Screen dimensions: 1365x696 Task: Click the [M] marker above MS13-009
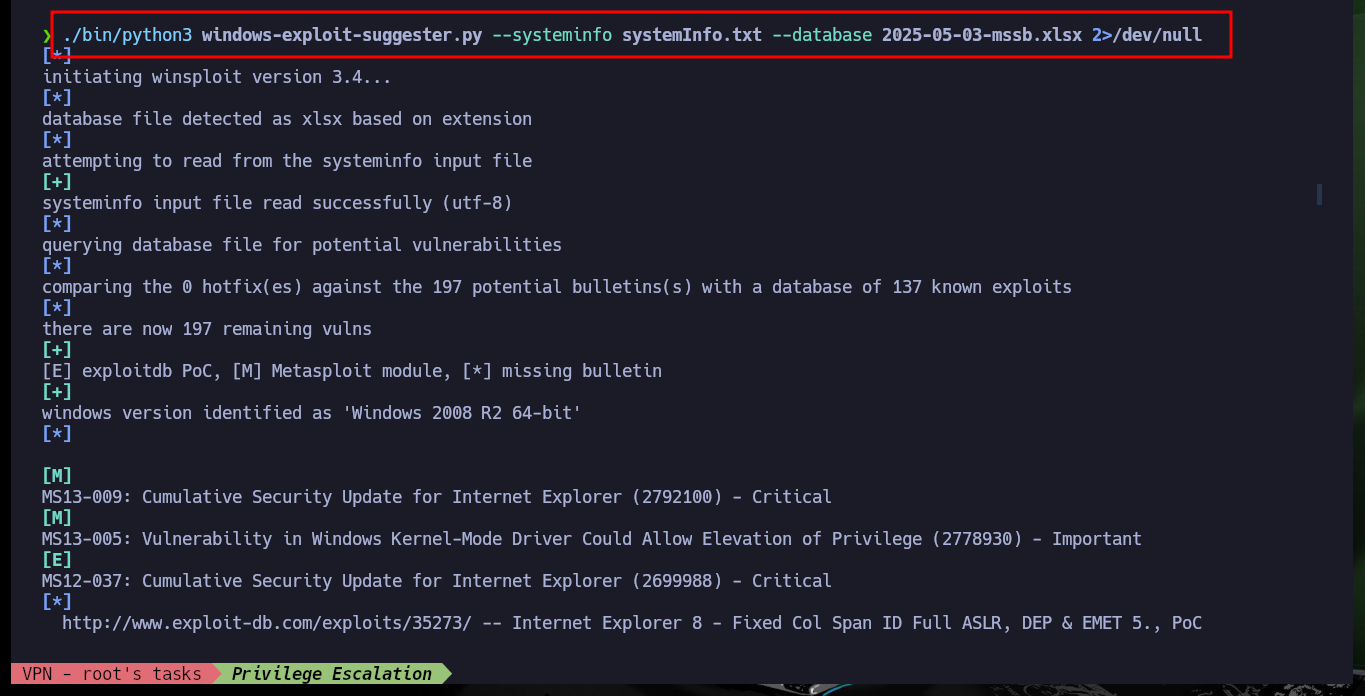pos(57,475)
